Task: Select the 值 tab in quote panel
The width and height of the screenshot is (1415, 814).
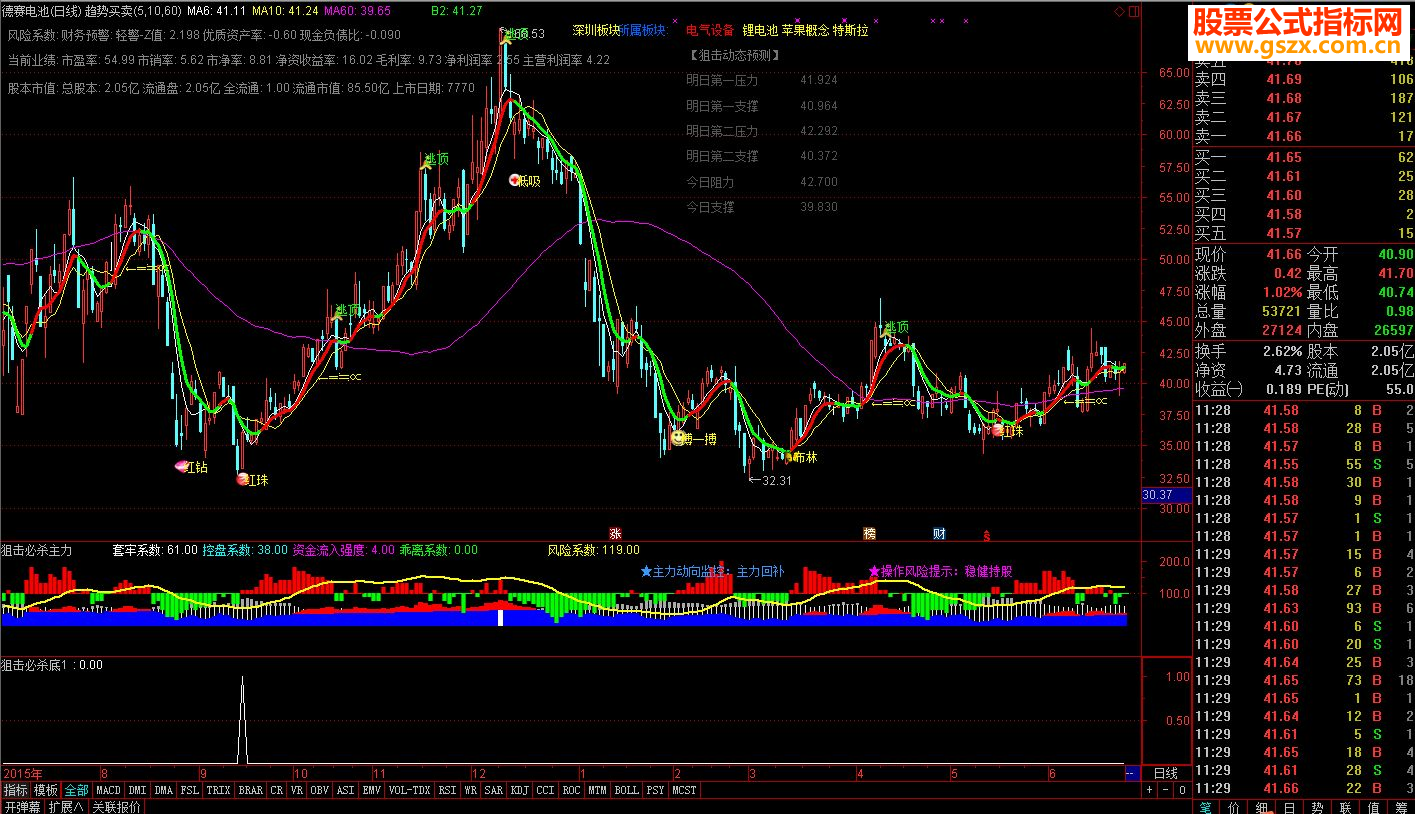Action: click(x=1374, y=806)
